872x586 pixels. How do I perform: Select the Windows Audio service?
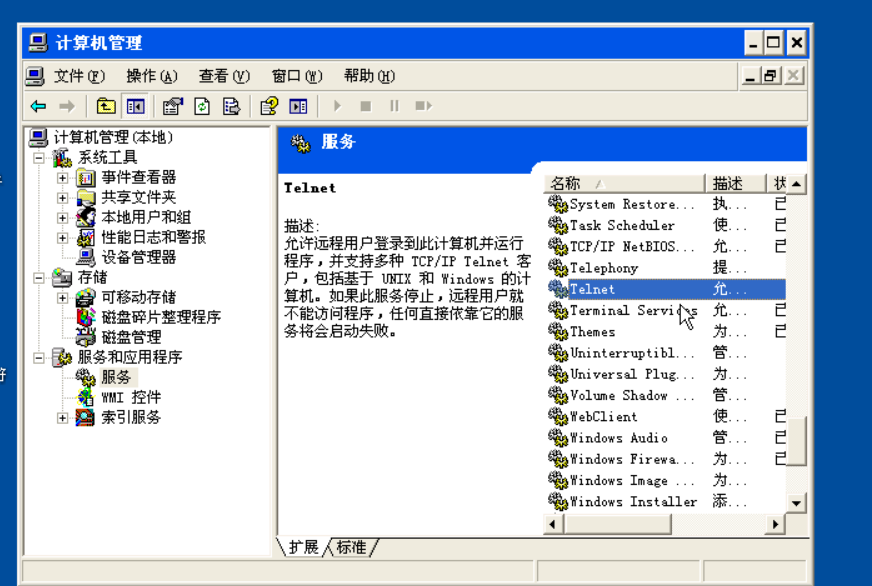[618, 438]
